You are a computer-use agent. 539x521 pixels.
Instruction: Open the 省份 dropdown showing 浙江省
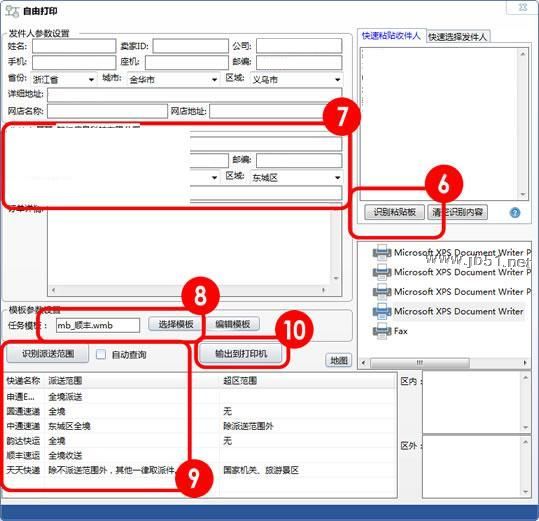64,79
